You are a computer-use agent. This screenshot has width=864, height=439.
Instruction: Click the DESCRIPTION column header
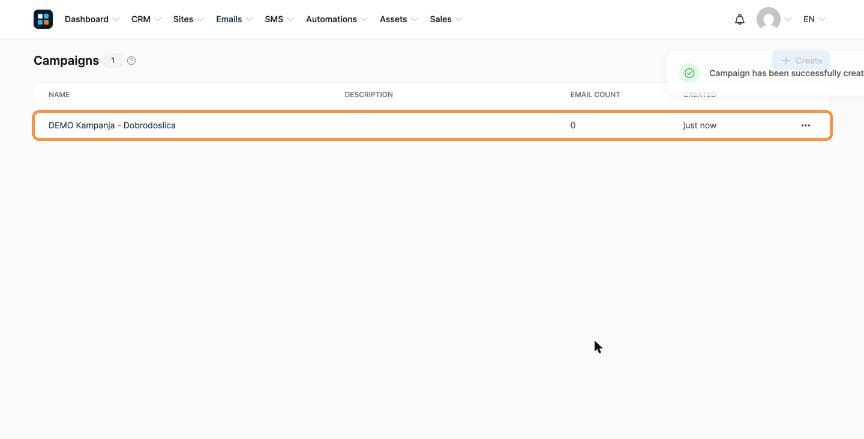[369, 95]
